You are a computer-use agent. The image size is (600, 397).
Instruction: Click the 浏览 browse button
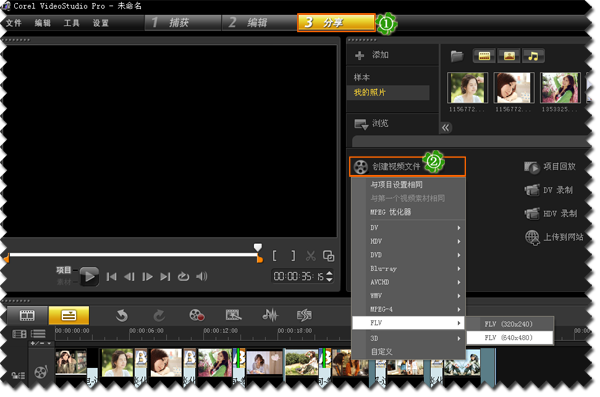click(x=372, y=124)
